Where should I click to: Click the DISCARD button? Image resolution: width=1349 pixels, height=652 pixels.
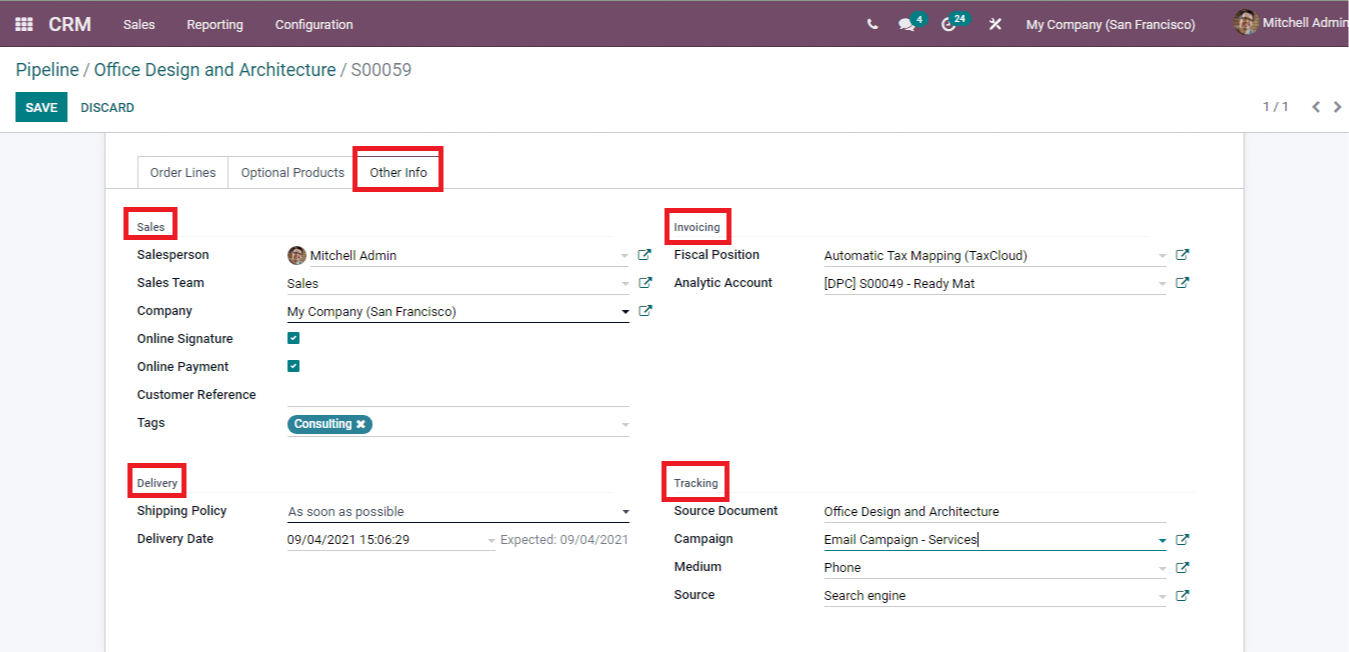pos(107,107)
